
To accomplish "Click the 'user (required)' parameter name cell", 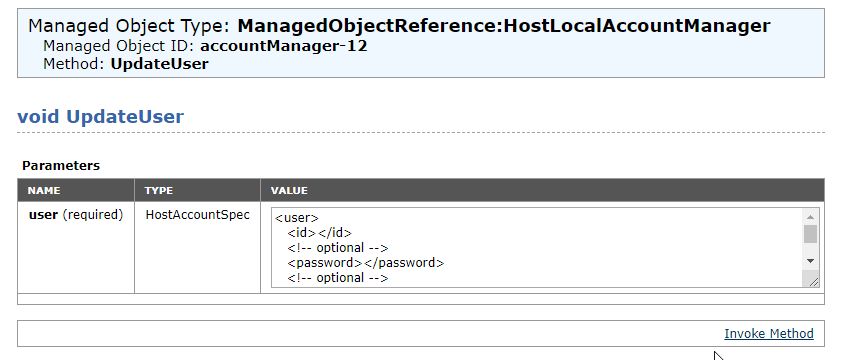I will click(x=76, y=248).
